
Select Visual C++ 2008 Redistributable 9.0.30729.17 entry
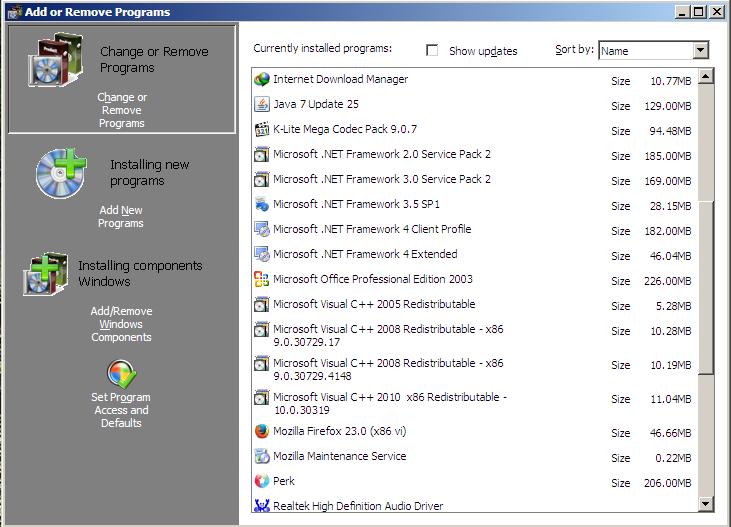[x=475, y=335]
